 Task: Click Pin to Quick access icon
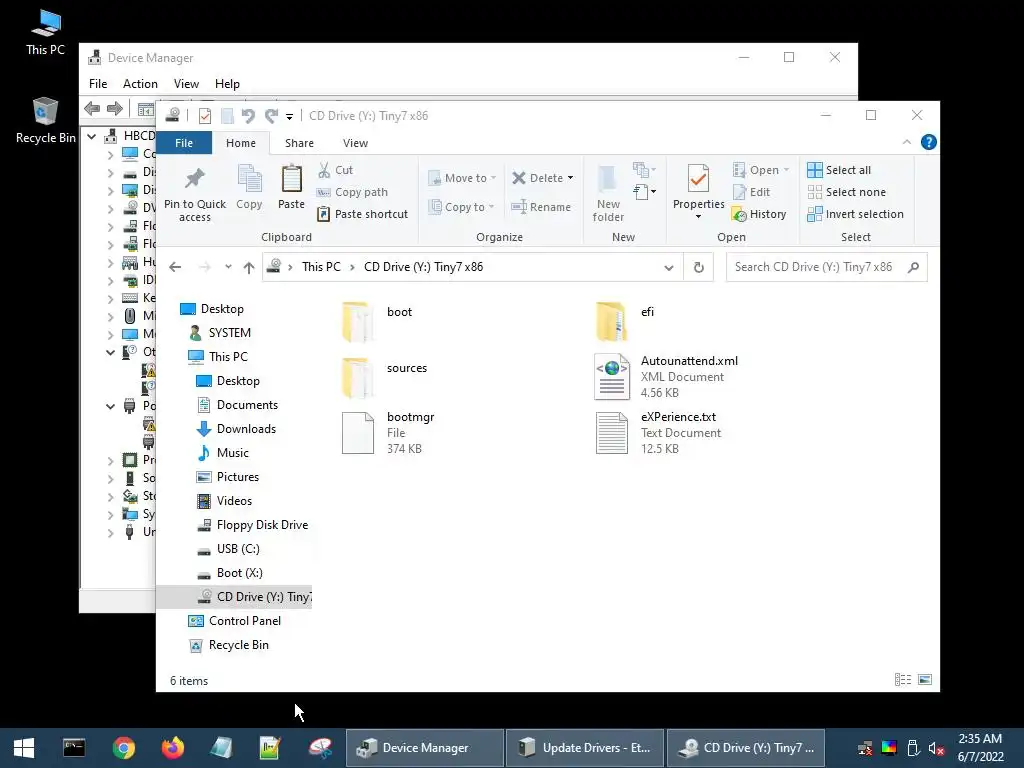point(195,179)
